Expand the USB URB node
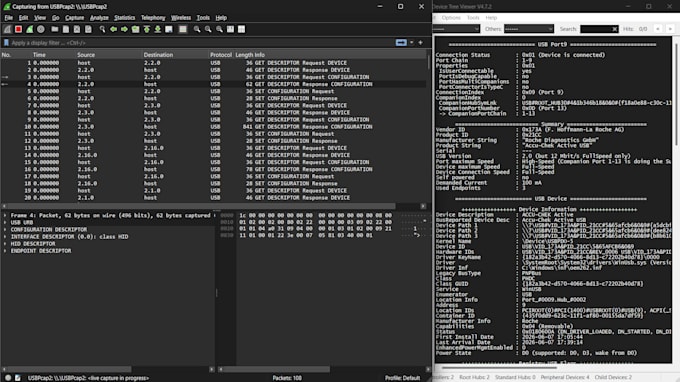 coord(5,222)
